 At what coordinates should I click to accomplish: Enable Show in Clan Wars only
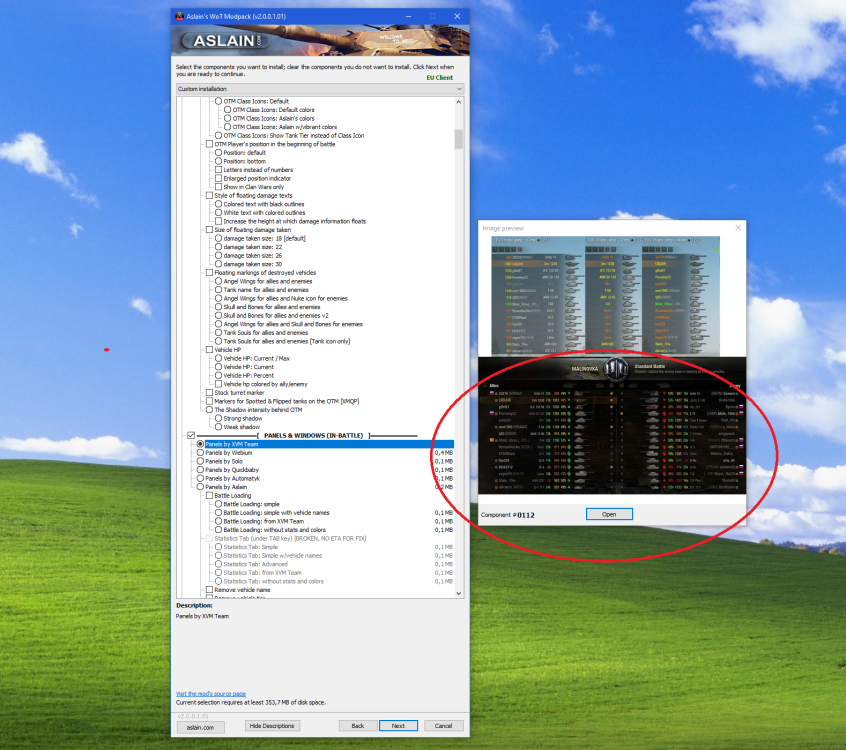tap(219, 187)
